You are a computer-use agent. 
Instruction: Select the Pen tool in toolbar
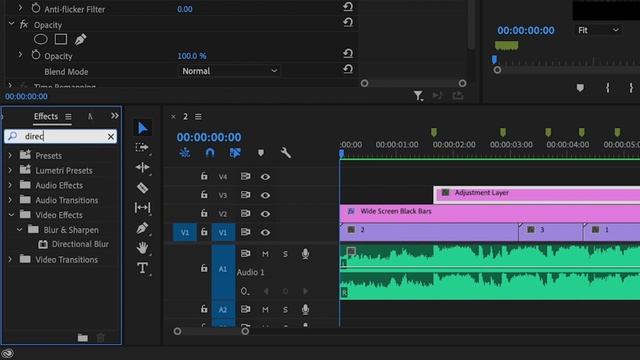point(142,228)
